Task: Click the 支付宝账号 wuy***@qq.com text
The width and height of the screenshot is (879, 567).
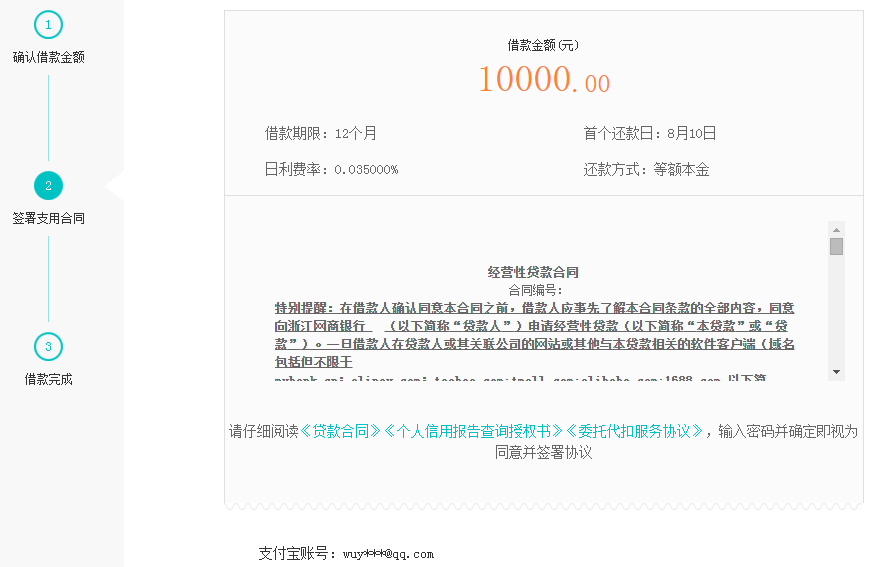Action: coord(346,553)
